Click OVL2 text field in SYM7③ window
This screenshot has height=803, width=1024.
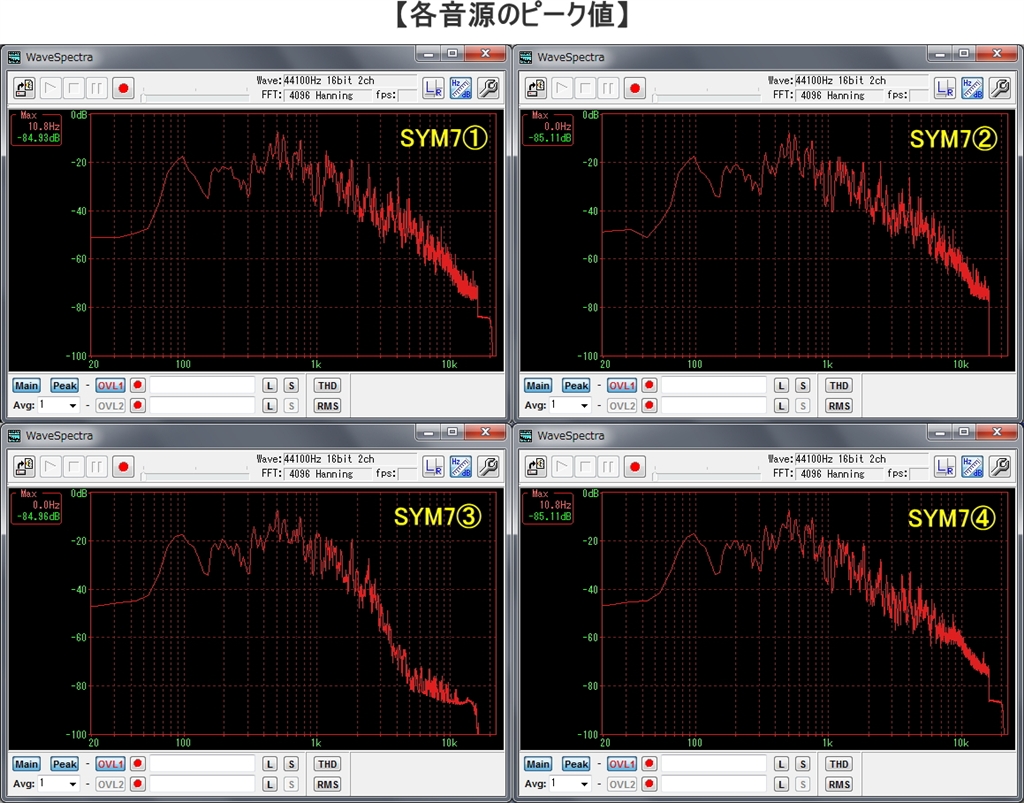pos(202,785)
